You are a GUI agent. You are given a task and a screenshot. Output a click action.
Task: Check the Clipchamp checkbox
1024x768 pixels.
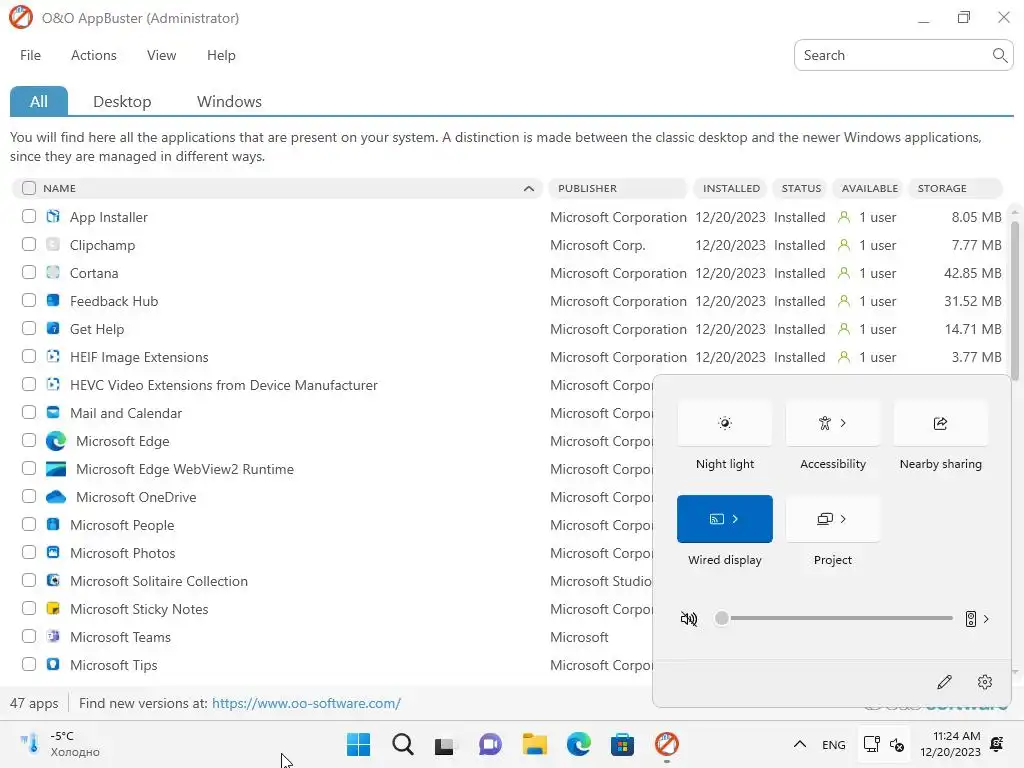[29, 244]
